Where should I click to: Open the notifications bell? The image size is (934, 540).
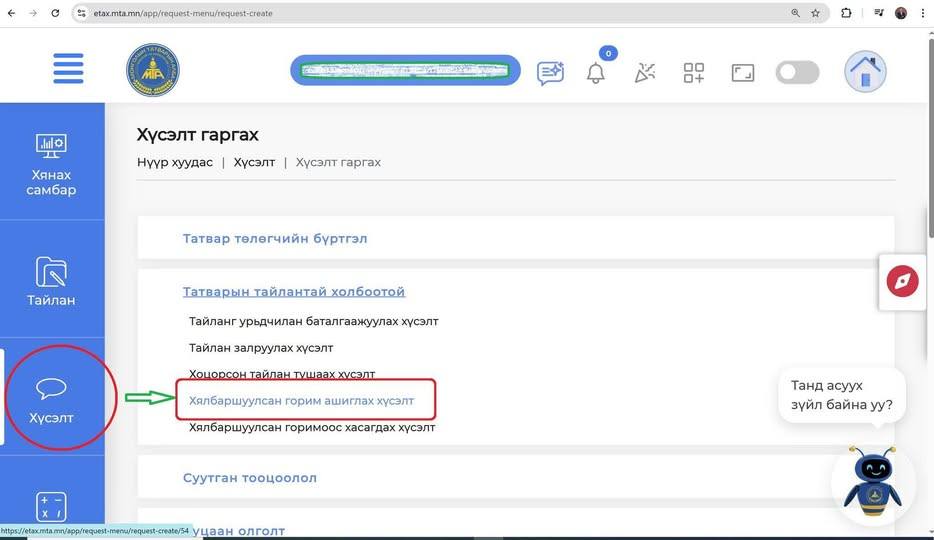pyautogui.click(x=596, y=73)
